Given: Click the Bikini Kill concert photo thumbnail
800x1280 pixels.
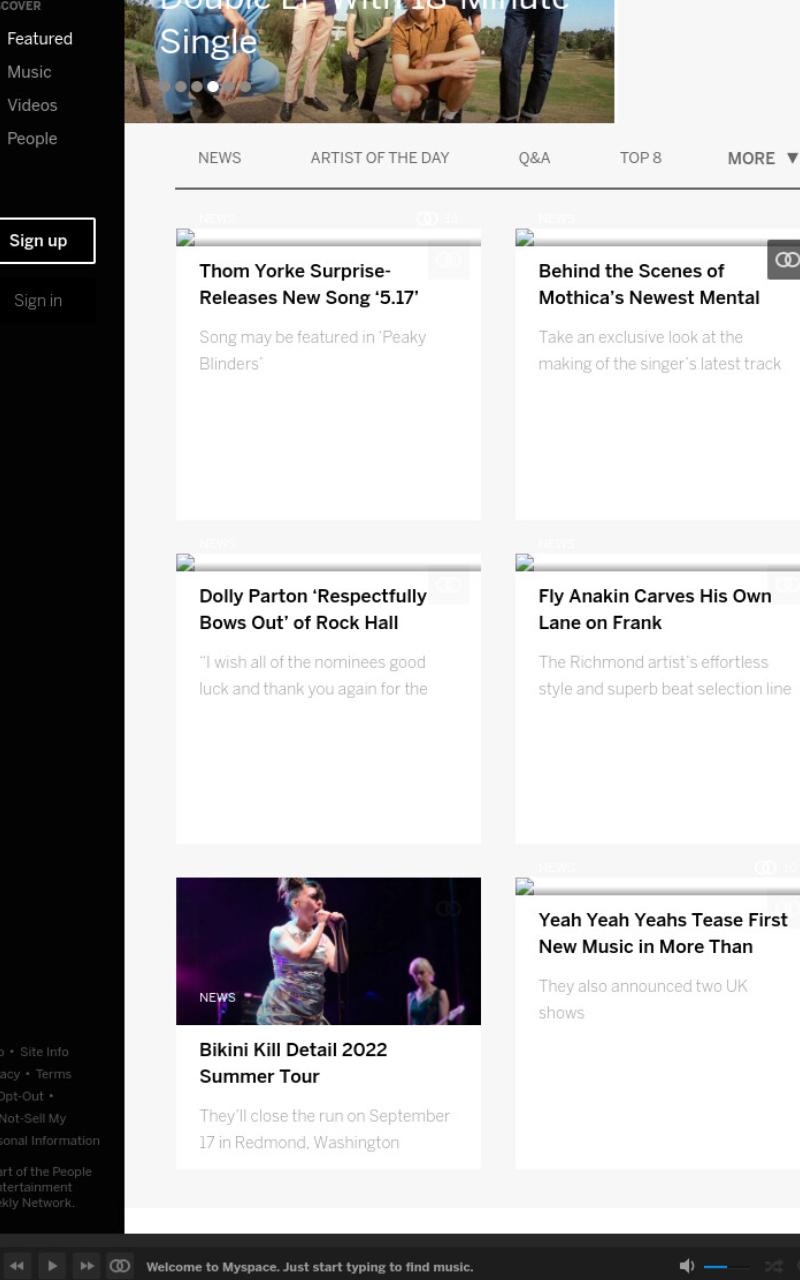Looking at the screenshot, I should 328,951.
